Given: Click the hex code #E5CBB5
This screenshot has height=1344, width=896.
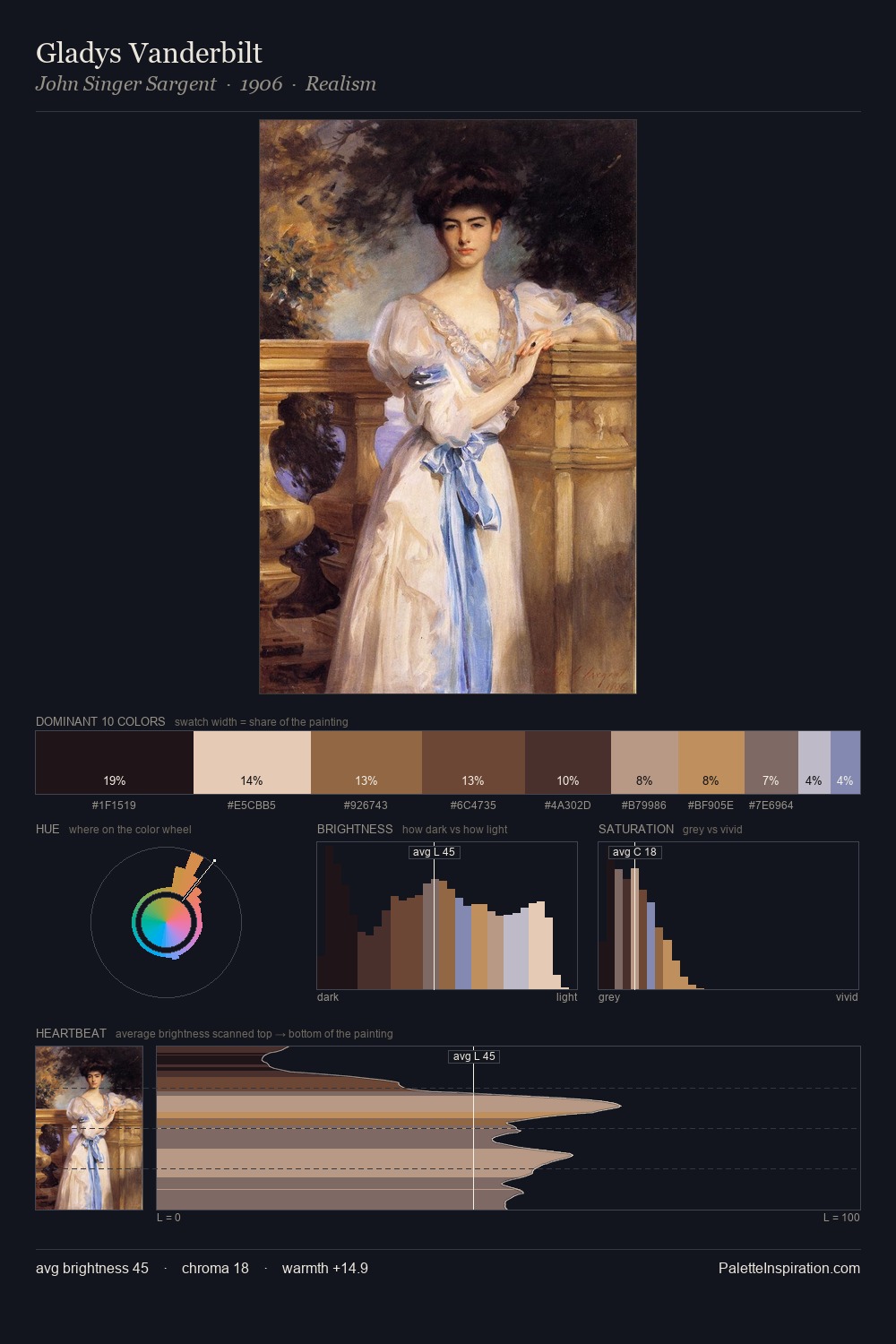Looking at the screenshot, I should 252,806.
